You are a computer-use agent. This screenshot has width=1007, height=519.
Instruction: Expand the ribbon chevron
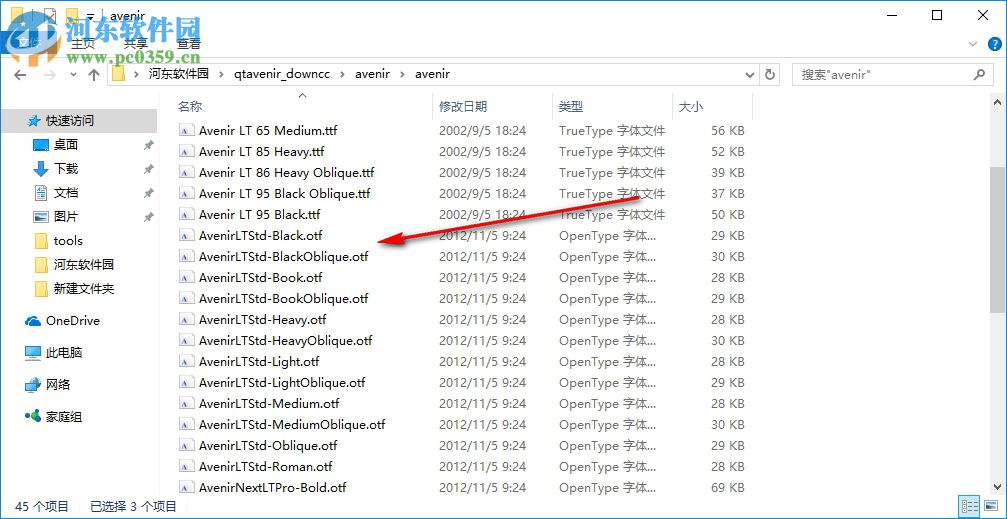(972, 44)
